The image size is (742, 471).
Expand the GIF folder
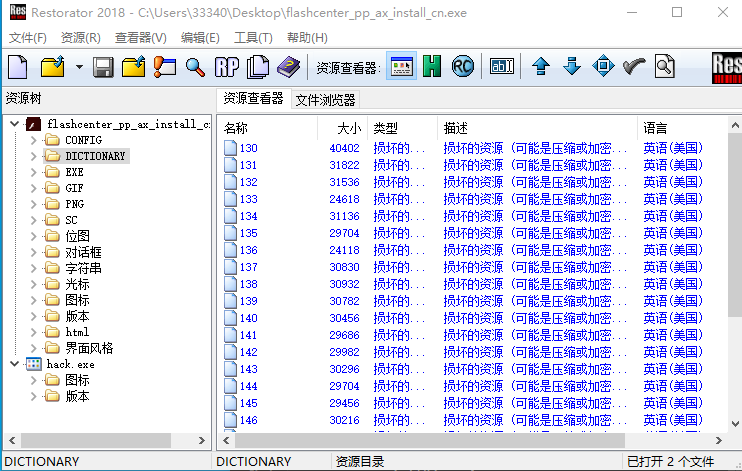33,188
